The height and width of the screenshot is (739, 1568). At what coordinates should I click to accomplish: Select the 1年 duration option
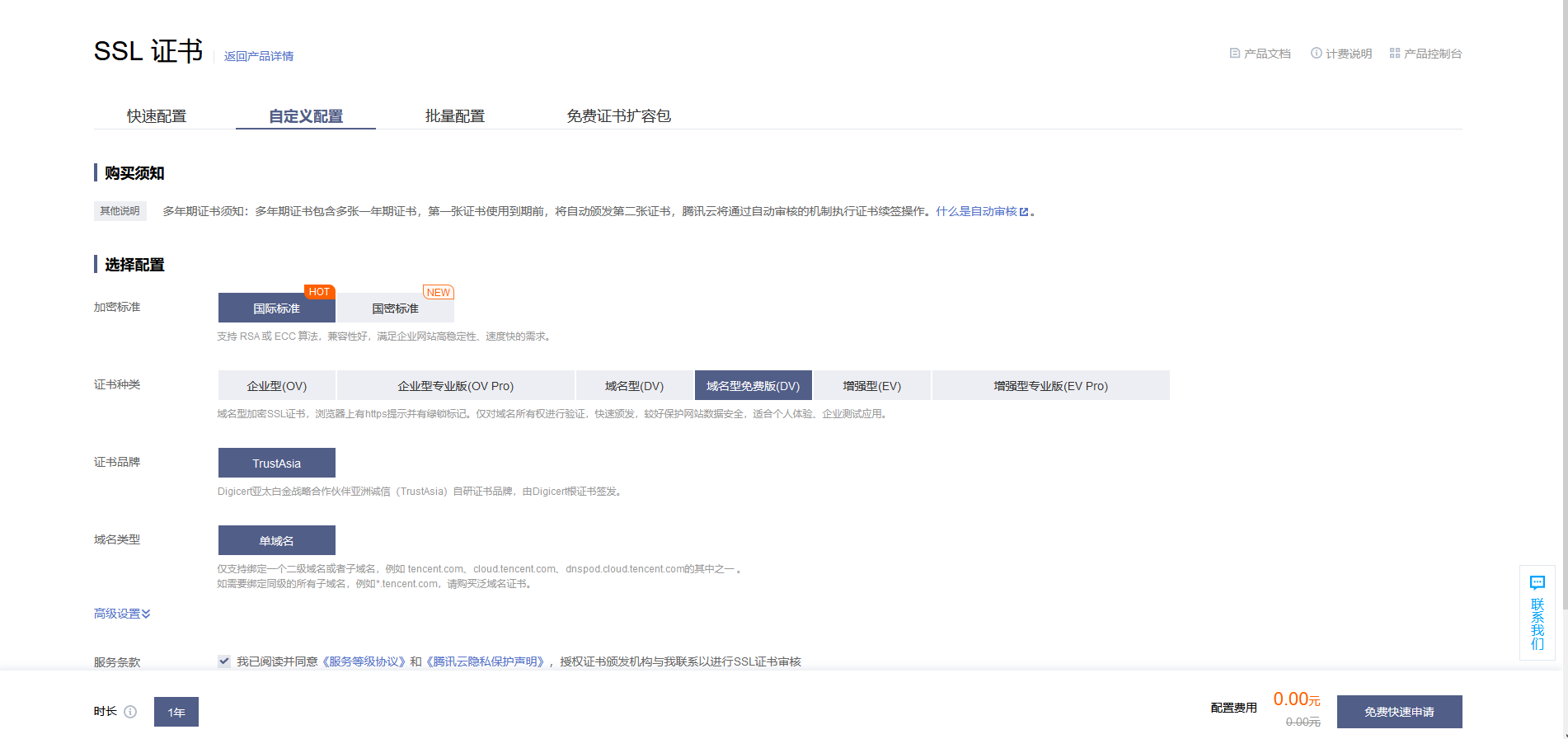click(176, 712)
